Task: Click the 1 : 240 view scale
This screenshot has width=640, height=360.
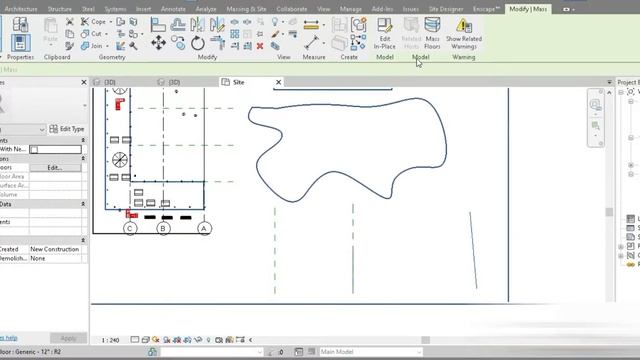Action: (x=110, y=340)
